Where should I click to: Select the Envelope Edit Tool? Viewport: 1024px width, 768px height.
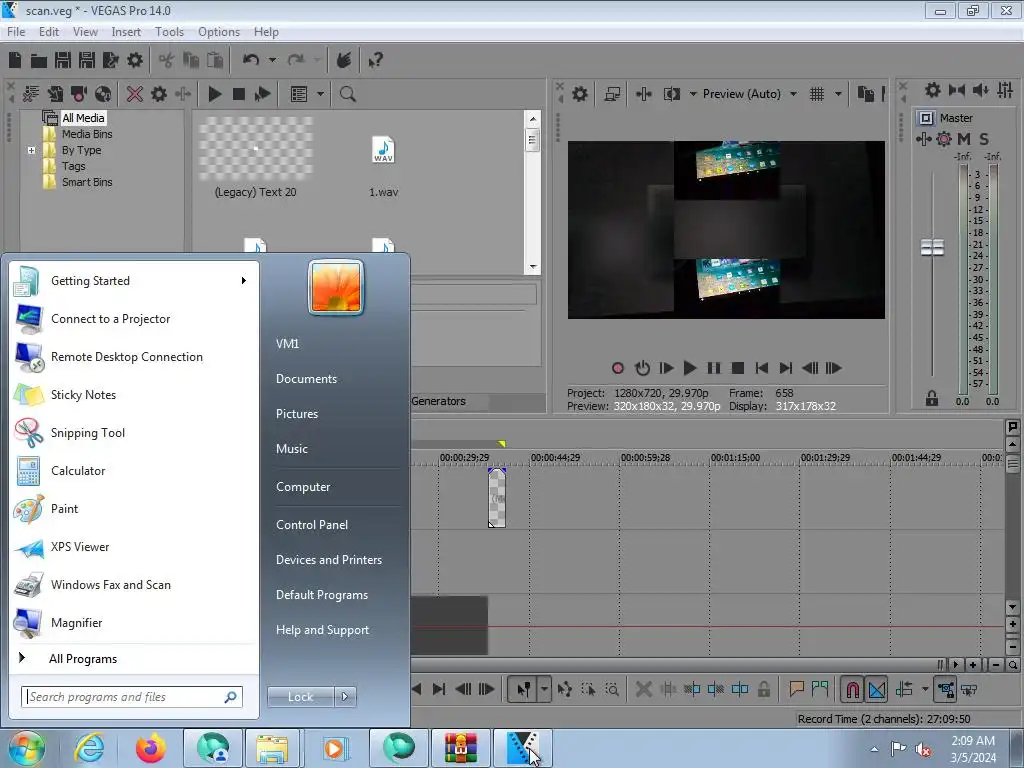565,689
